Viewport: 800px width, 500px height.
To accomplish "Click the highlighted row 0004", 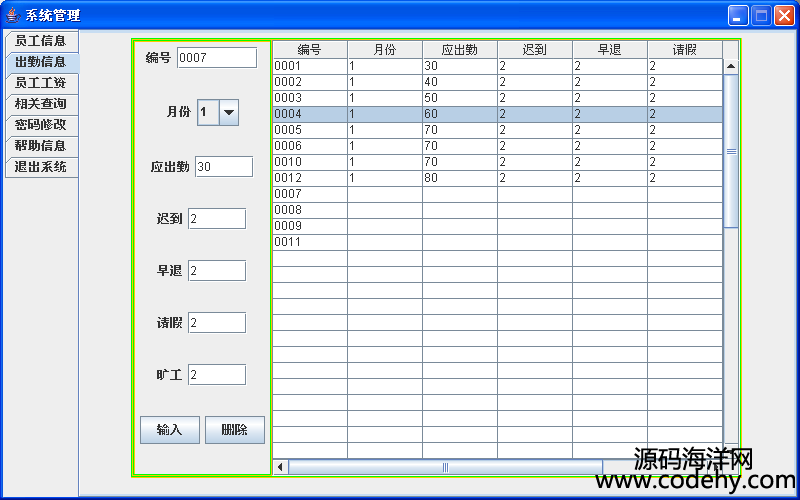I will (497, 114).
